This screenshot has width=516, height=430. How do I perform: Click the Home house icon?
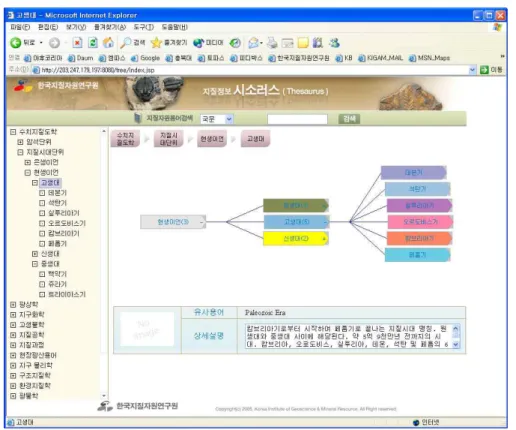point(108,43)
